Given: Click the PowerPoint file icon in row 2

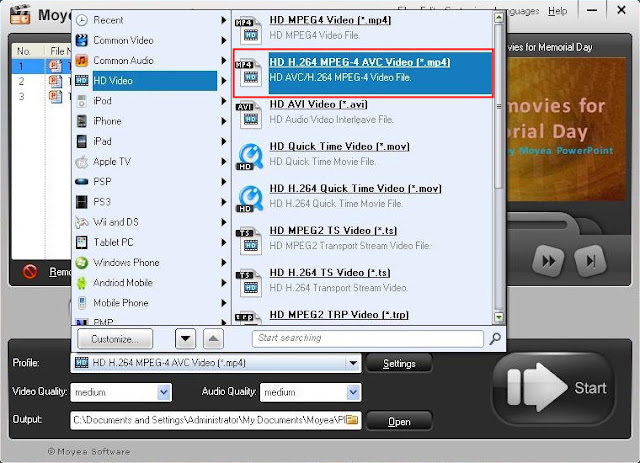Looking at the screenshot, I should click(55, 81).
